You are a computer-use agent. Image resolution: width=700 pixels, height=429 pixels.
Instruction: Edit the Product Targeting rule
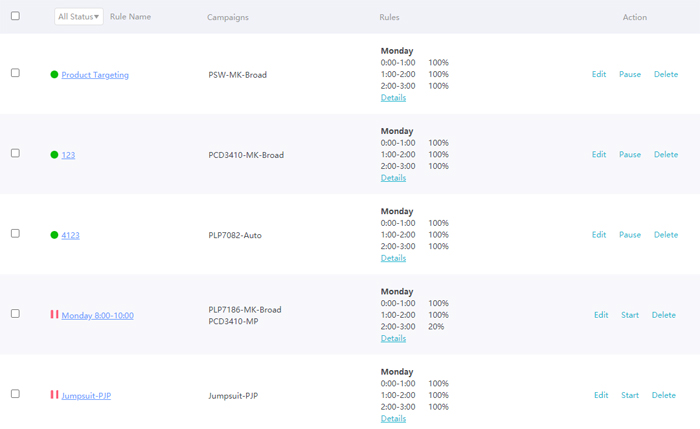point(599,75)
